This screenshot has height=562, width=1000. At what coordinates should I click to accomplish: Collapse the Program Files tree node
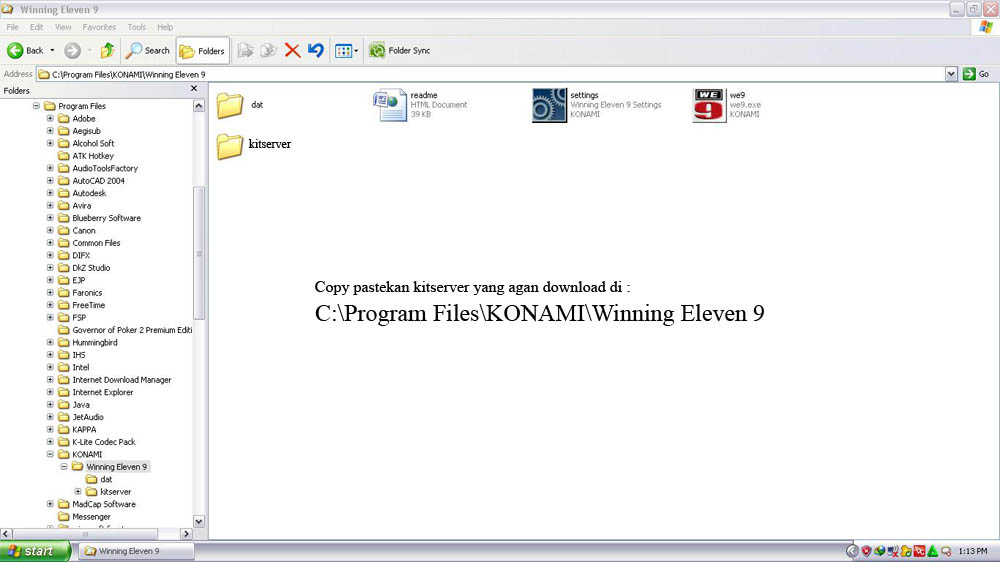tap(36, 106)
